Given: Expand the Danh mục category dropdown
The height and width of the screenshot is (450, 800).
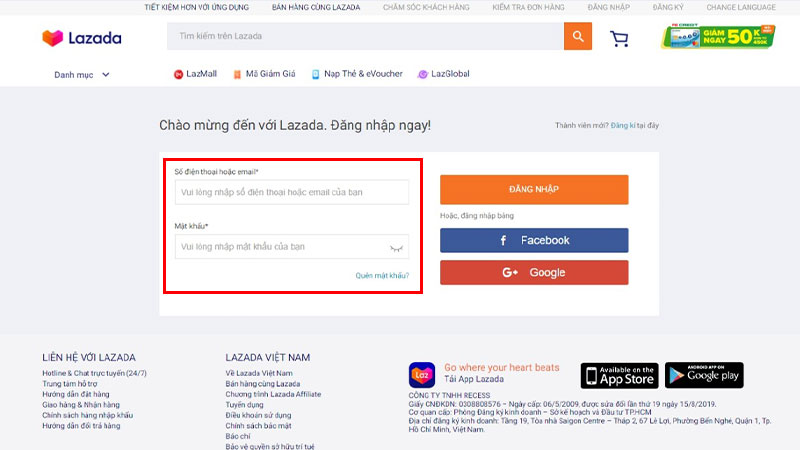Looking at the screenshot, I should [82, 75].
